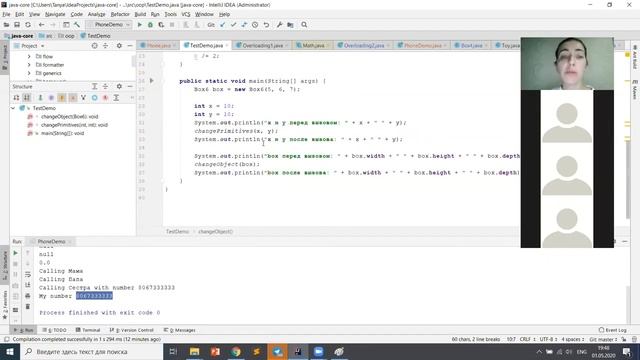Click the Windows Start button

pos(10,351)
